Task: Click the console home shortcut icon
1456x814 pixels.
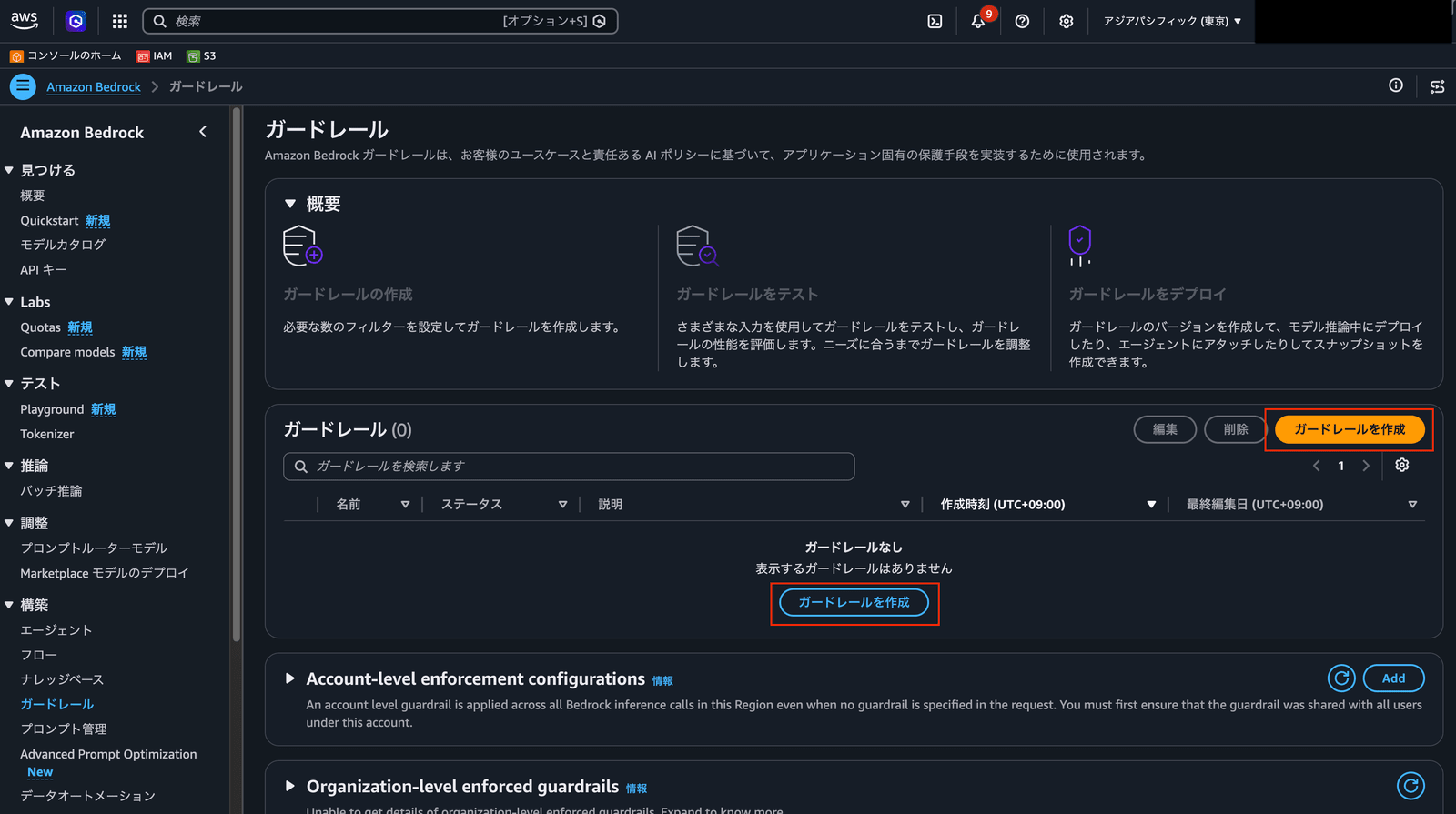Action: (16, 56)
